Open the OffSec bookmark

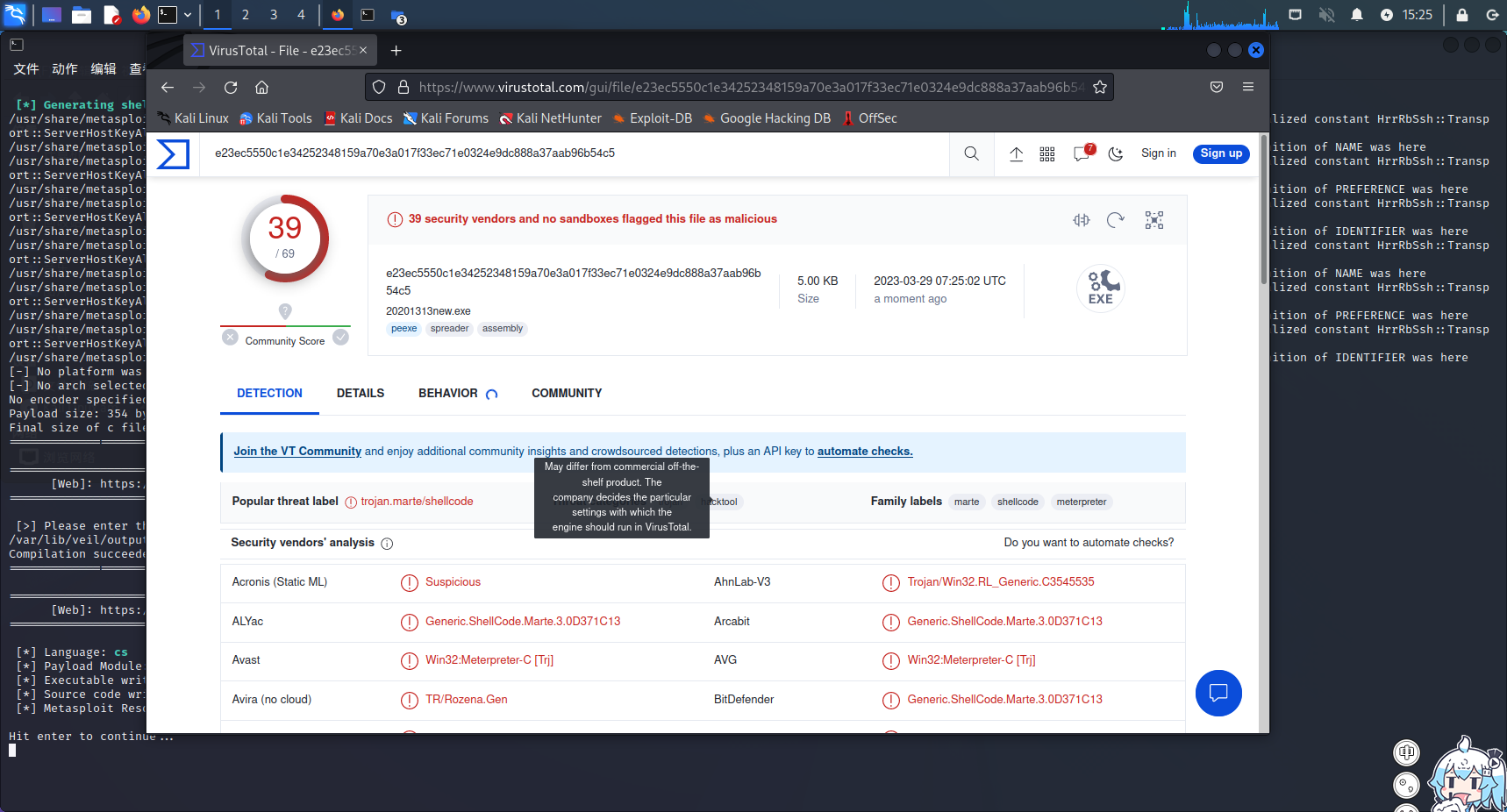[869, 118]
